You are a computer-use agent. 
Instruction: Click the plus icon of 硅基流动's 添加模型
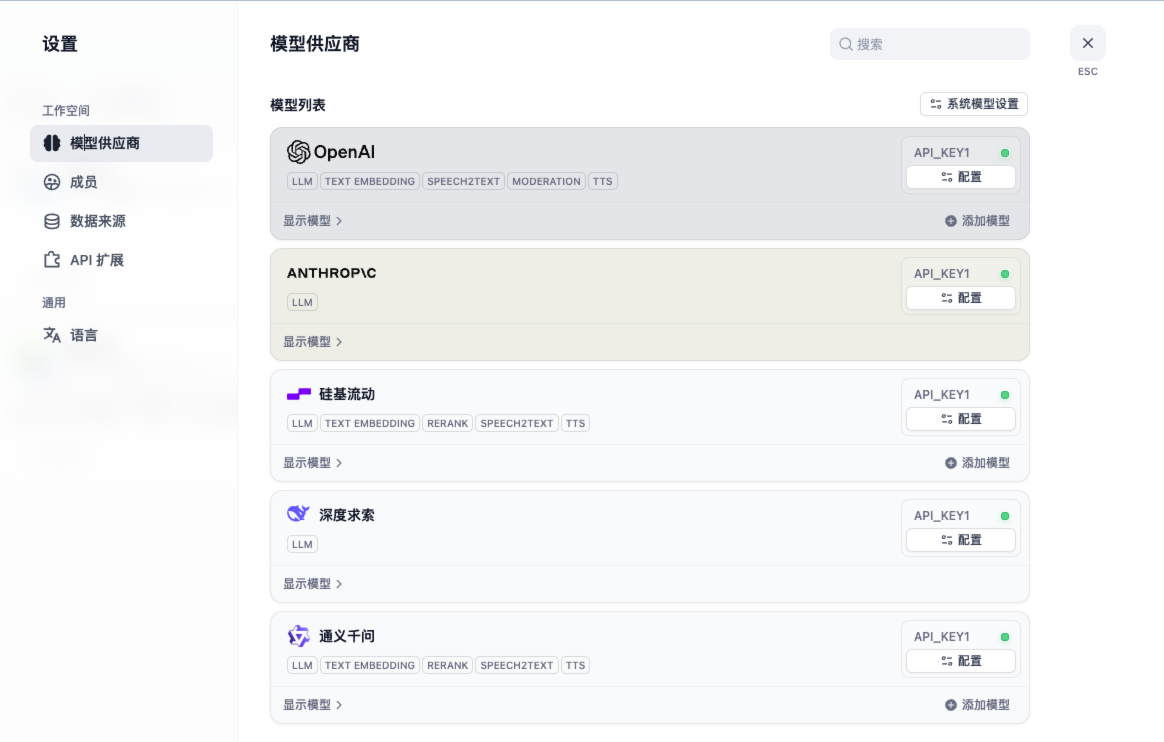(x=950, y=463)
